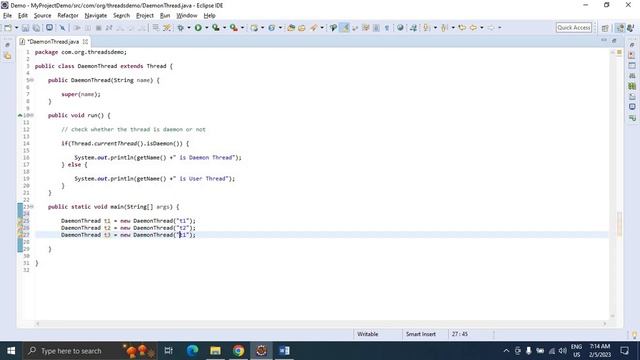This screenshot has height=360, width=640.
Task: Click the Terminate stop square icon
Action: 98,28
